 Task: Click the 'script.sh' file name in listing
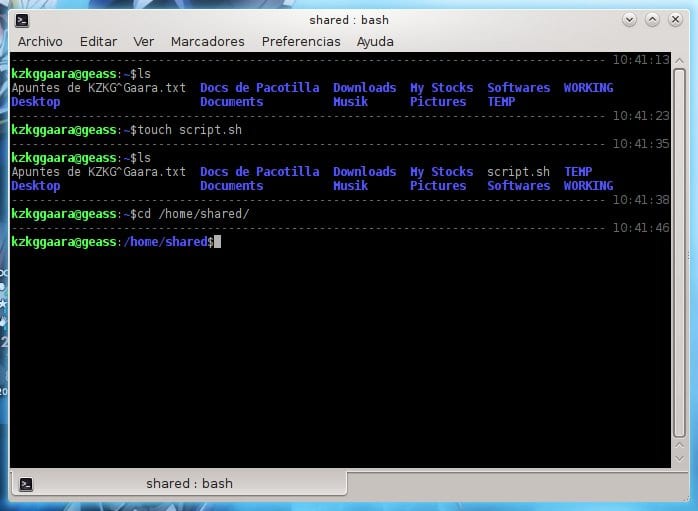pos(518,172)
